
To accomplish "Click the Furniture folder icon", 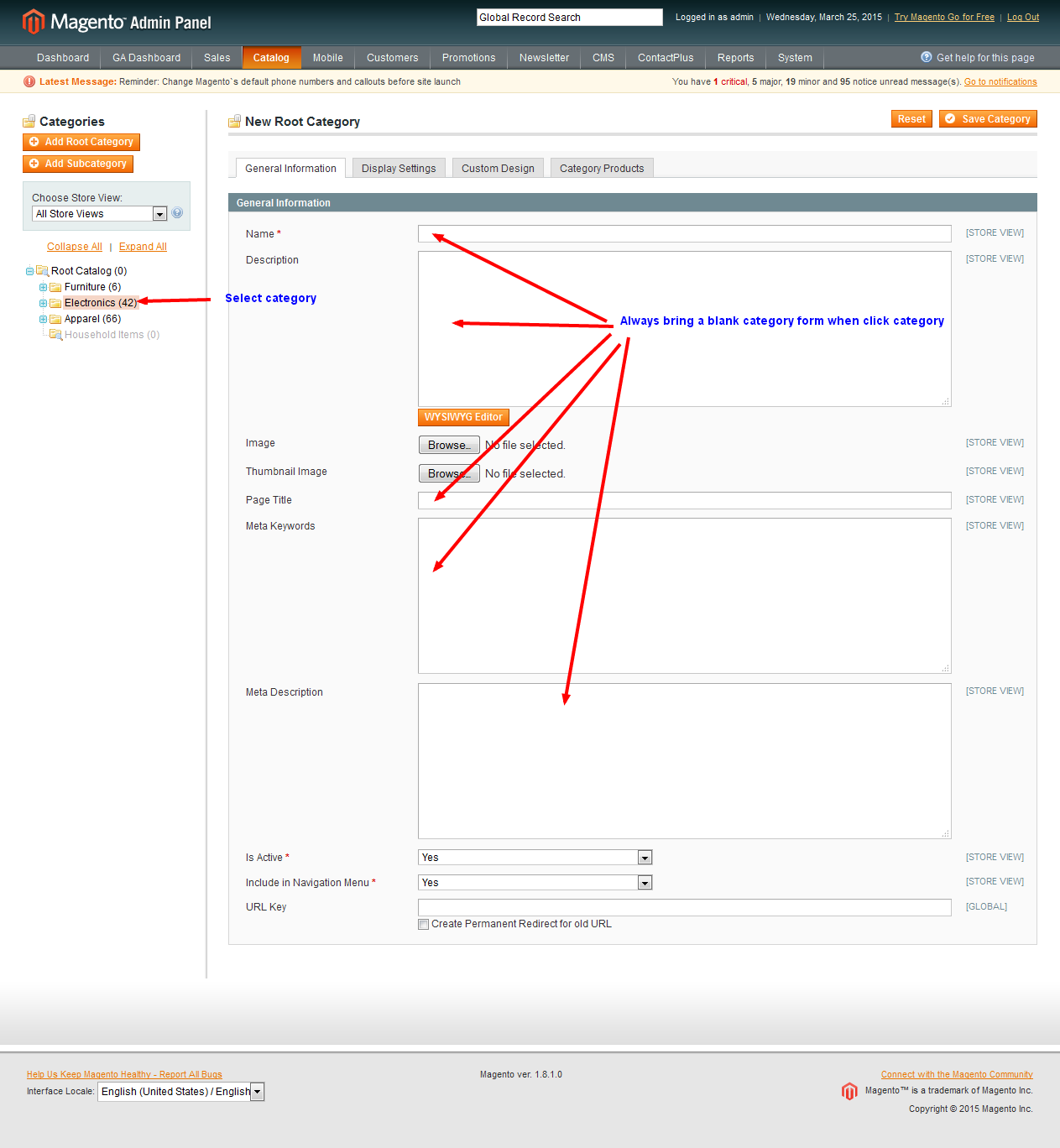I will pos(55,287).
